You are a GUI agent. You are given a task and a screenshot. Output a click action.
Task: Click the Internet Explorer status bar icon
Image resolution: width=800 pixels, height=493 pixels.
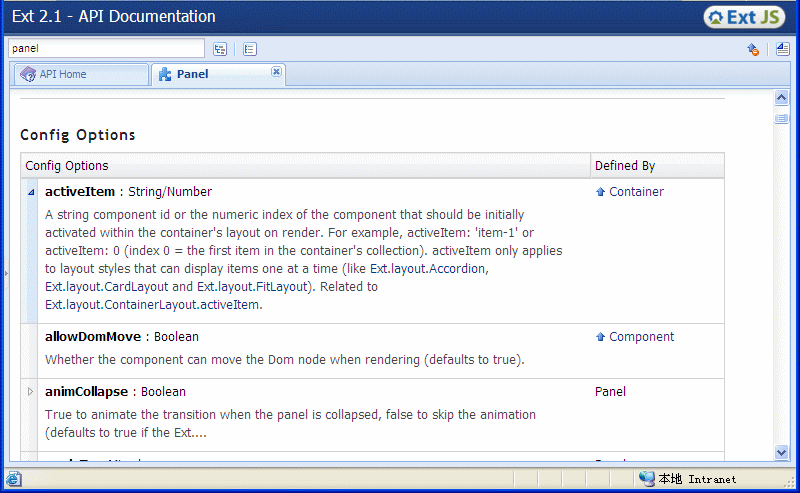13,479
